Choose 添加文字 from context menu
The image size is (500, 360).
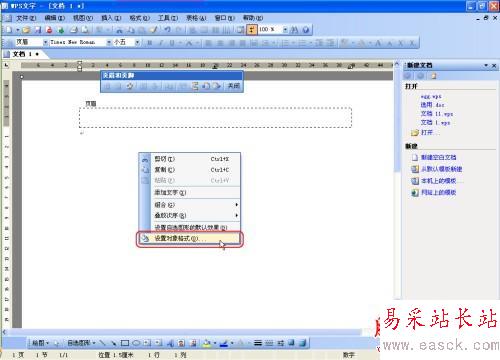click(x=189, y=192)
